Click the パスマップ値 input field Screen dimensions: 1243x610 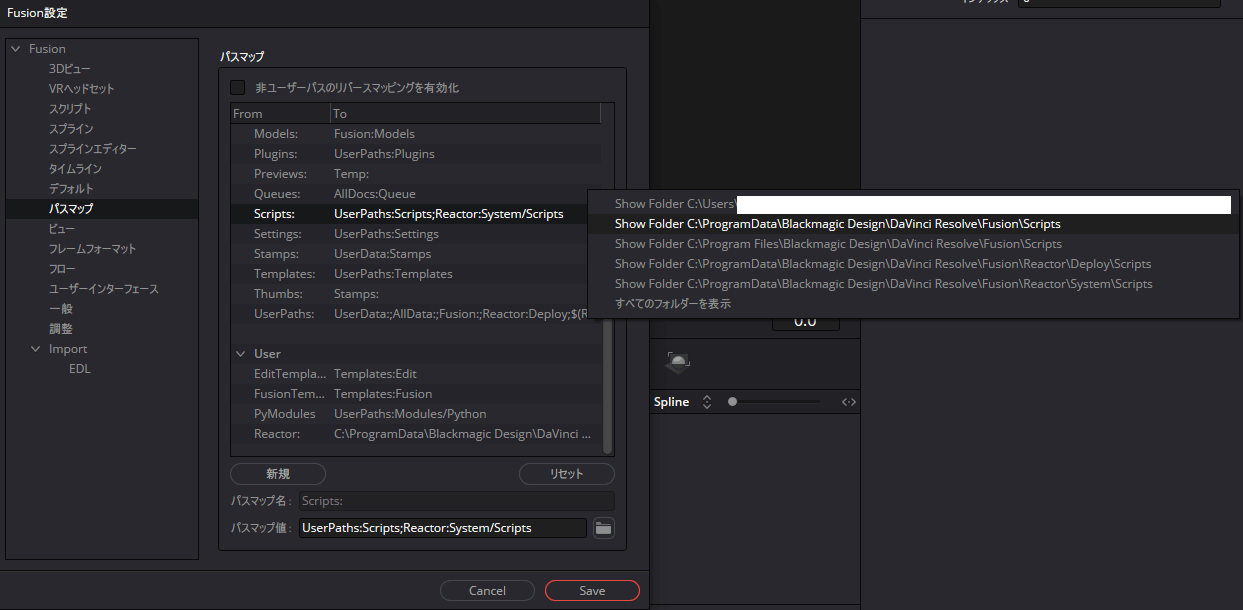point(443,528)
